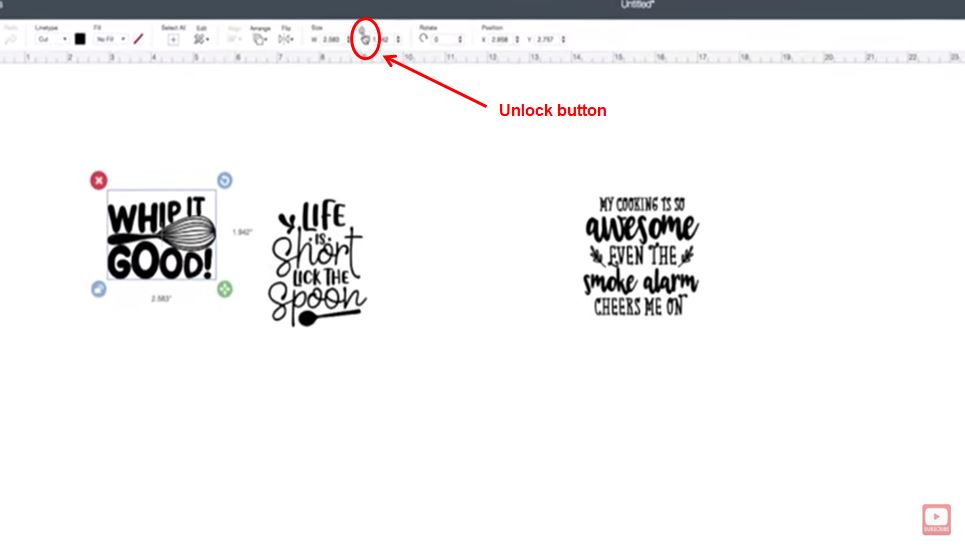The image size is (965, 551).
Task: Open the Align dropdown
Action: click(234, 39)
